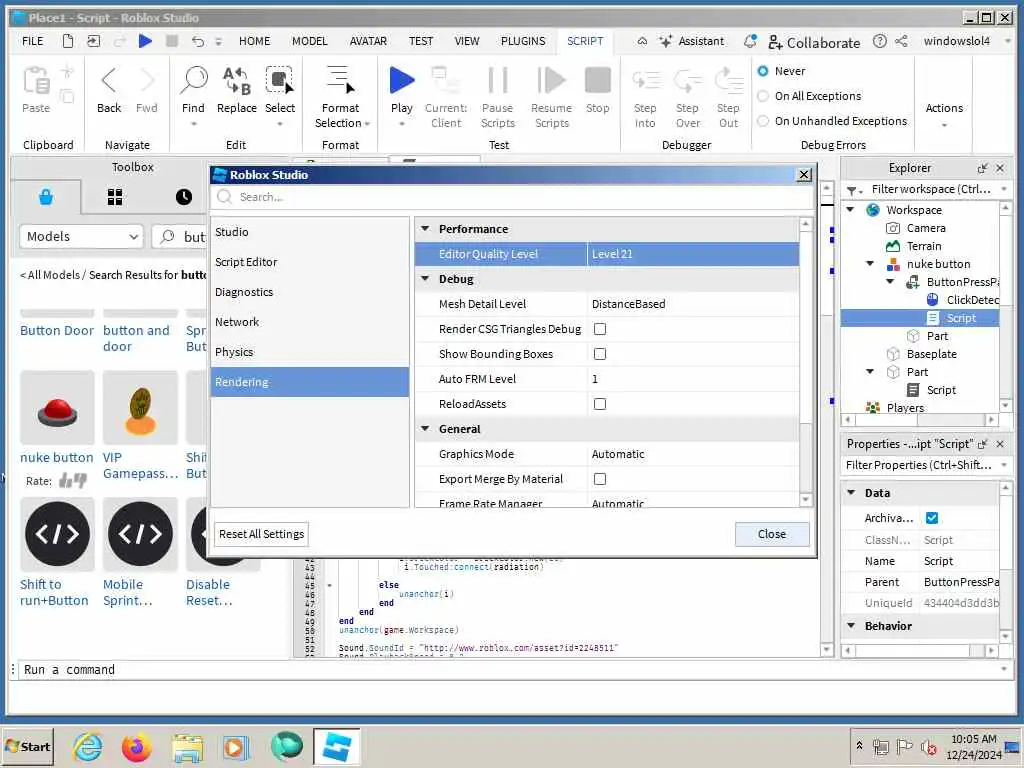Uncheck the Archivable property checkbox
Image resolution: width=1024 pixels, height=768 pixels.
click(x=932, y=518)
